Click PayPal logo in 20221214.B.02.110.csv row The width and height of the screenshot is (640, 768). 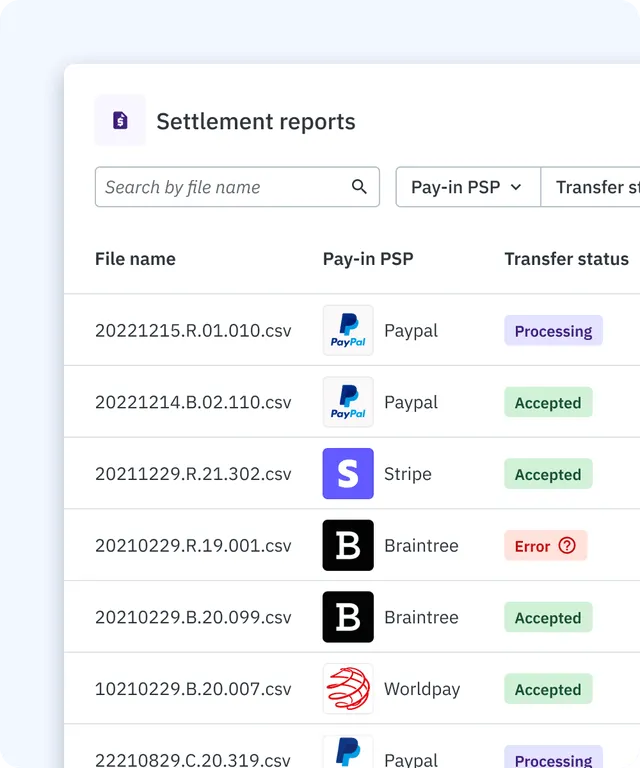pos(348,402)
